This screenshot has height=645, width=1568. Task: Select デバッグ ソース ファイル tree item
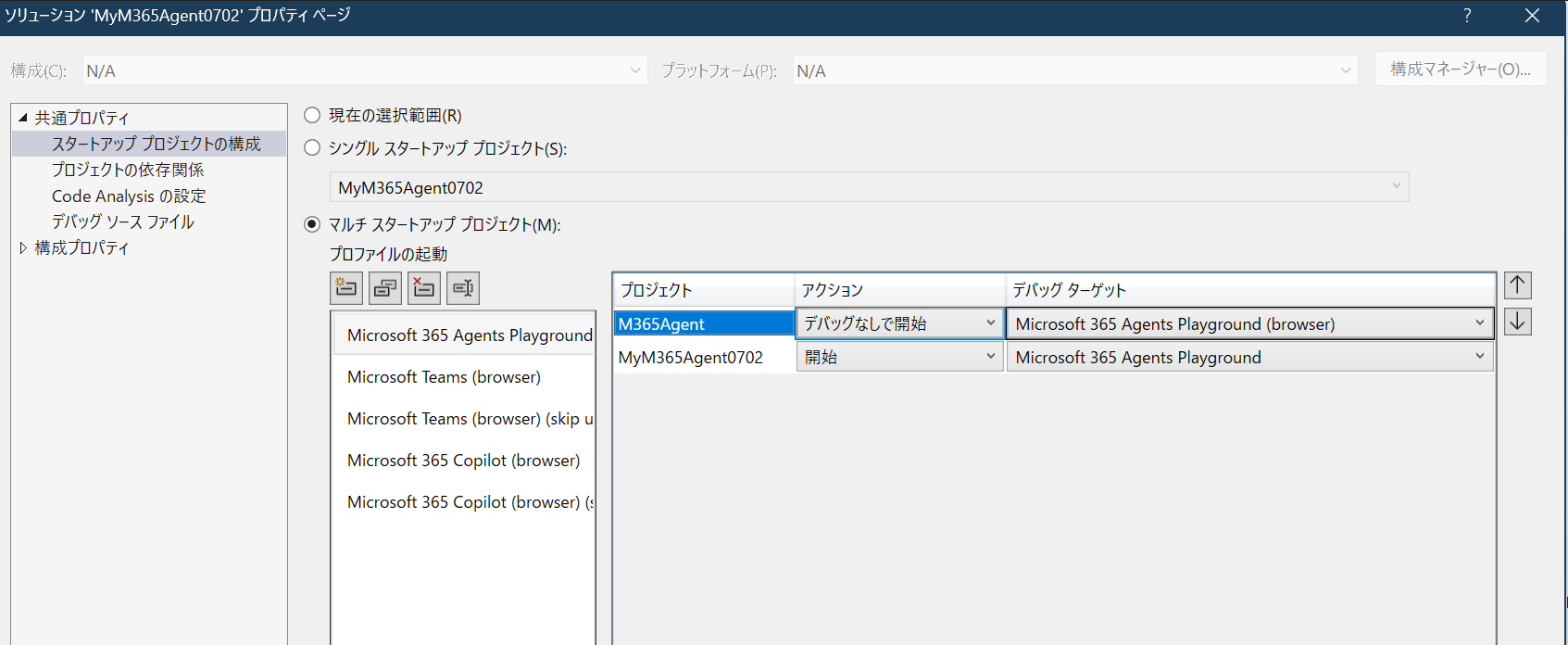tap(123, 221)
